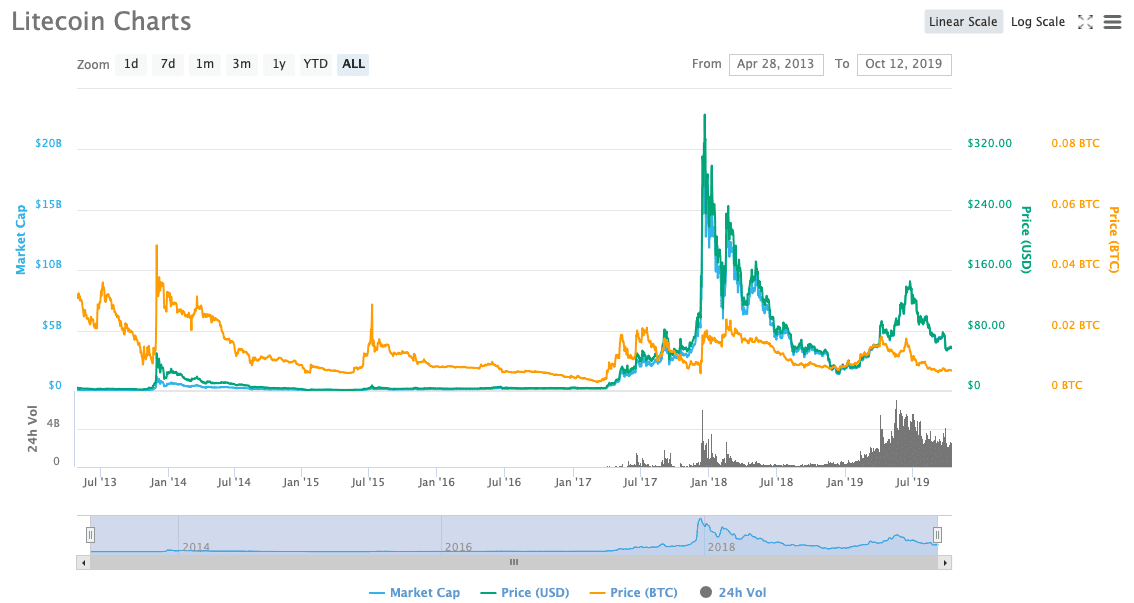Click the $160.00 price axis label
This screenshot has height=603, width=1134.
(x=989, y=264)
